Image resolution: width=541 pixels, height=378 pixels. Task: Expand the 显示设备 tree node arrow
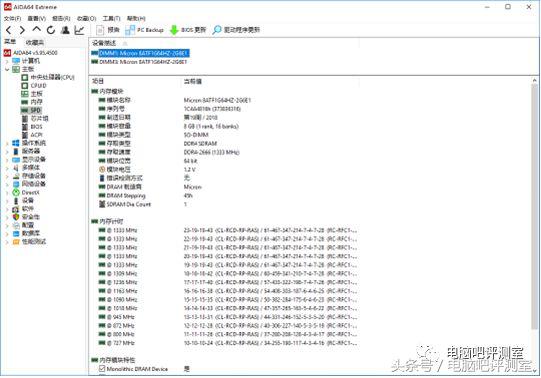point(7,160)
